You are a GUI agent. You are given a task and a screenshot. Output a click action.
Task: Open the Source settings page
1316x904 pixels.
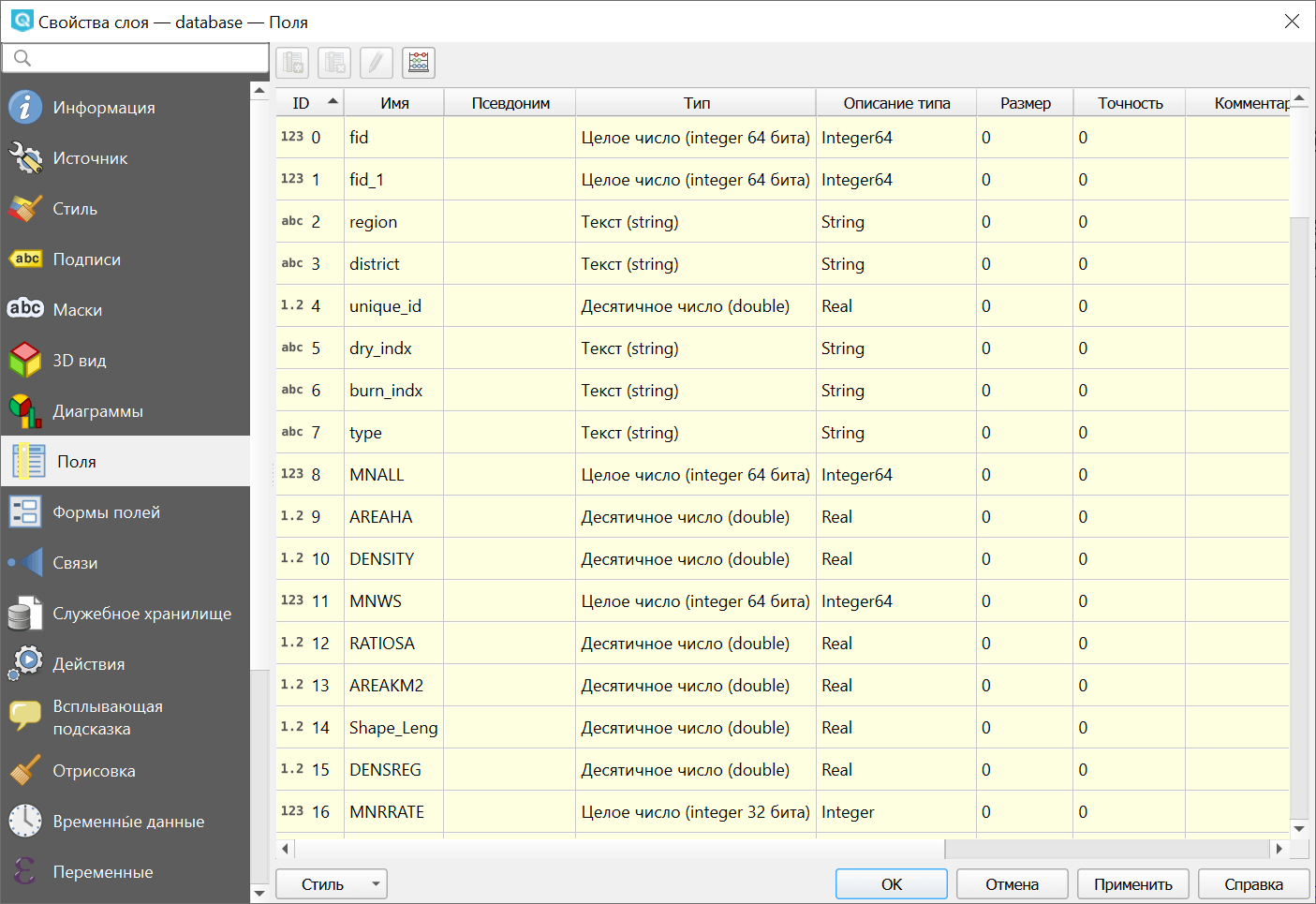(x=90, y=158)
